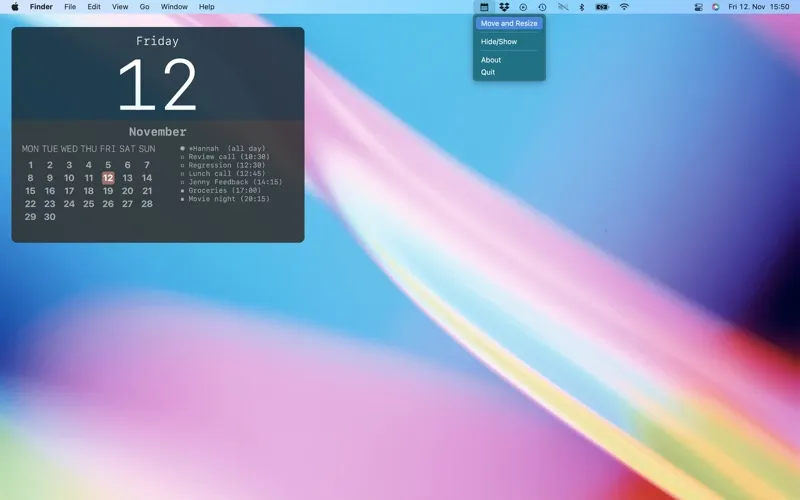Viewport: 800px width, 500px height.
Task: Click the crossed-out dimmed menu bar icon
Action: point(563,7)
